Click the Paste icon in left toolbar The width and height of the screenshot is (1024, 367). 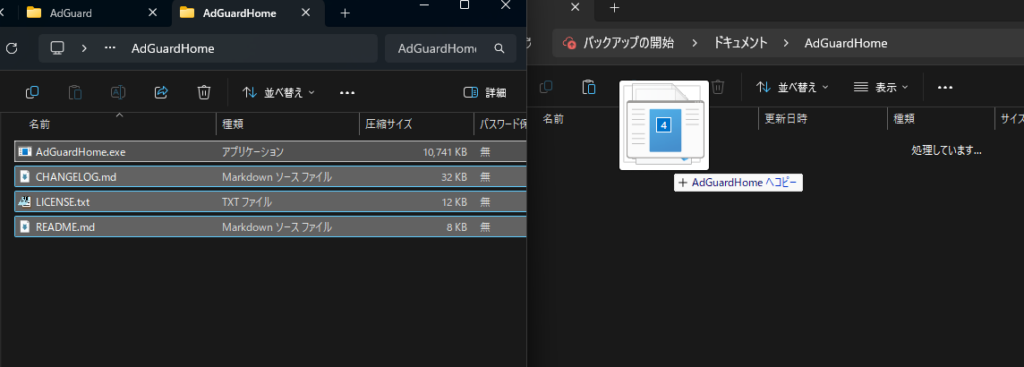[x=75, y=92]
